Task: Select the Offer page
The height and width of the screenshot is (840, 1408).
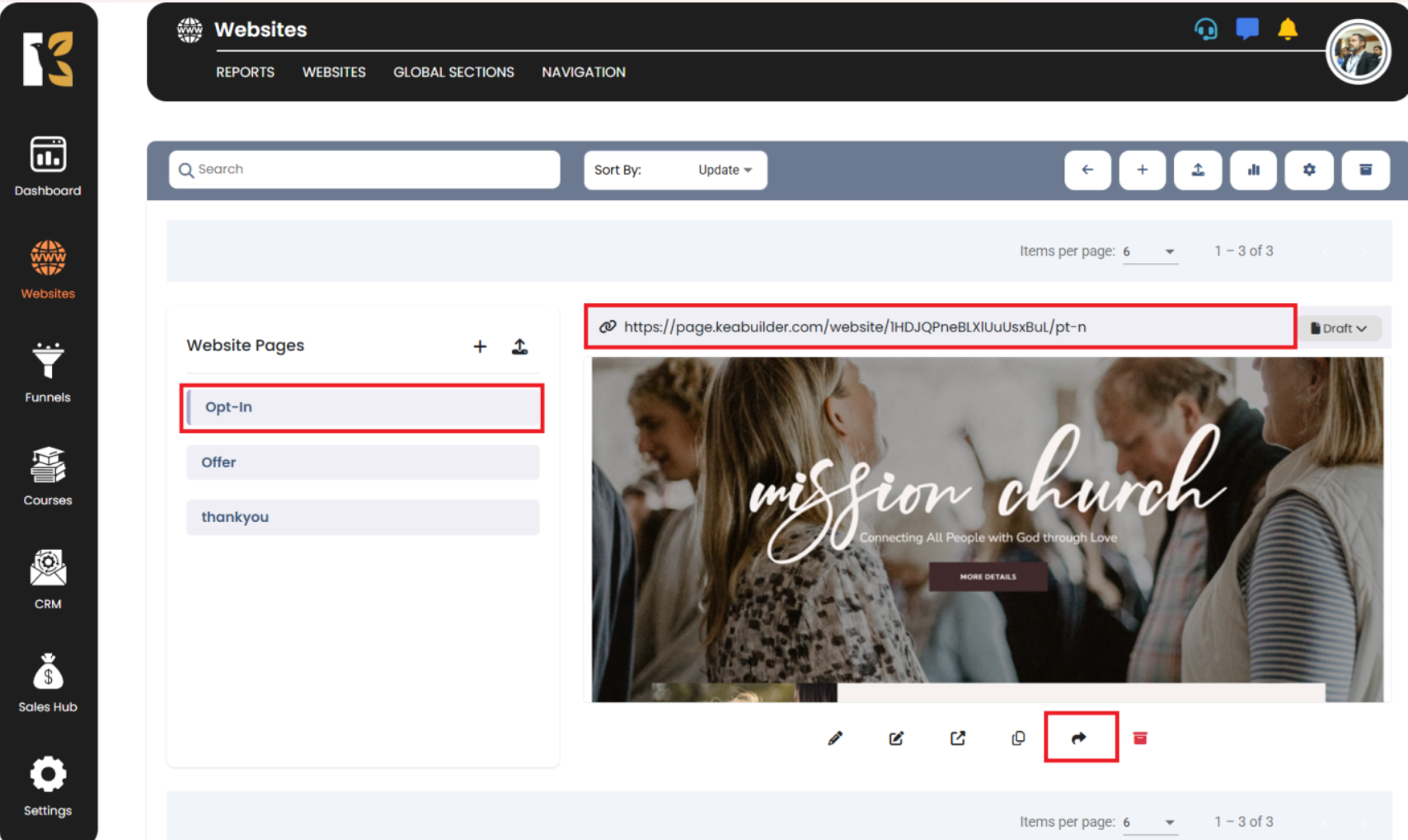Action: (363, 462)
